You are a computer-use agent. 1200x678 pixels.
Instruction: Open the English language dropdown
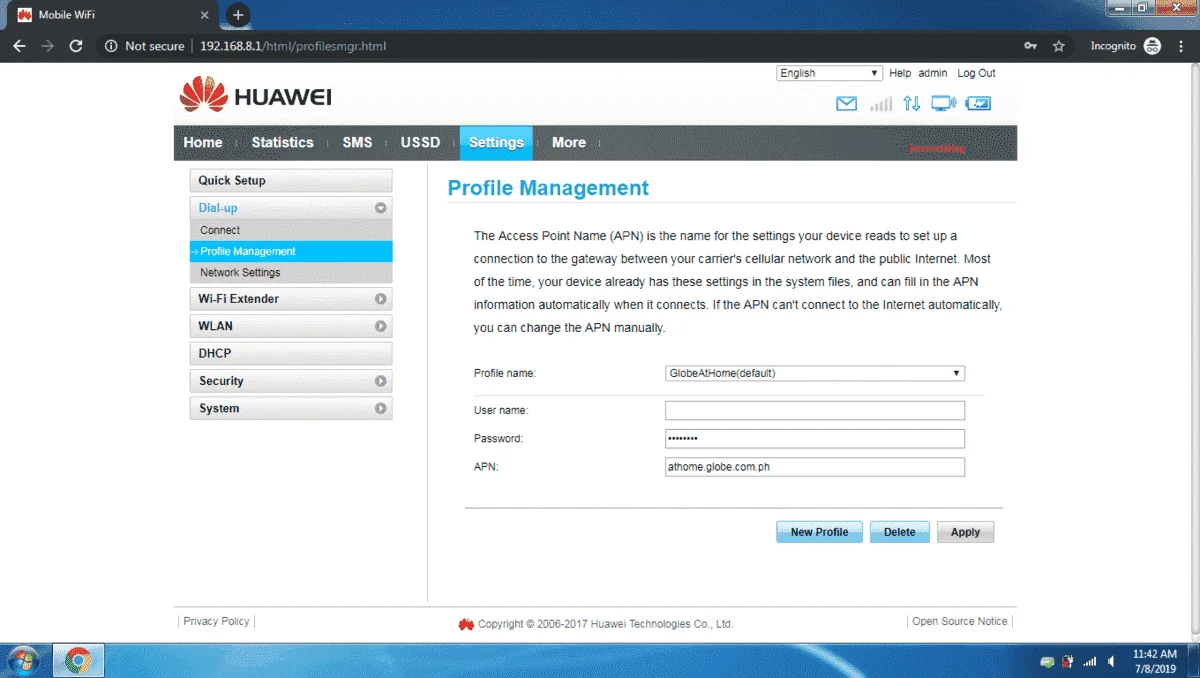pos(829,73)
